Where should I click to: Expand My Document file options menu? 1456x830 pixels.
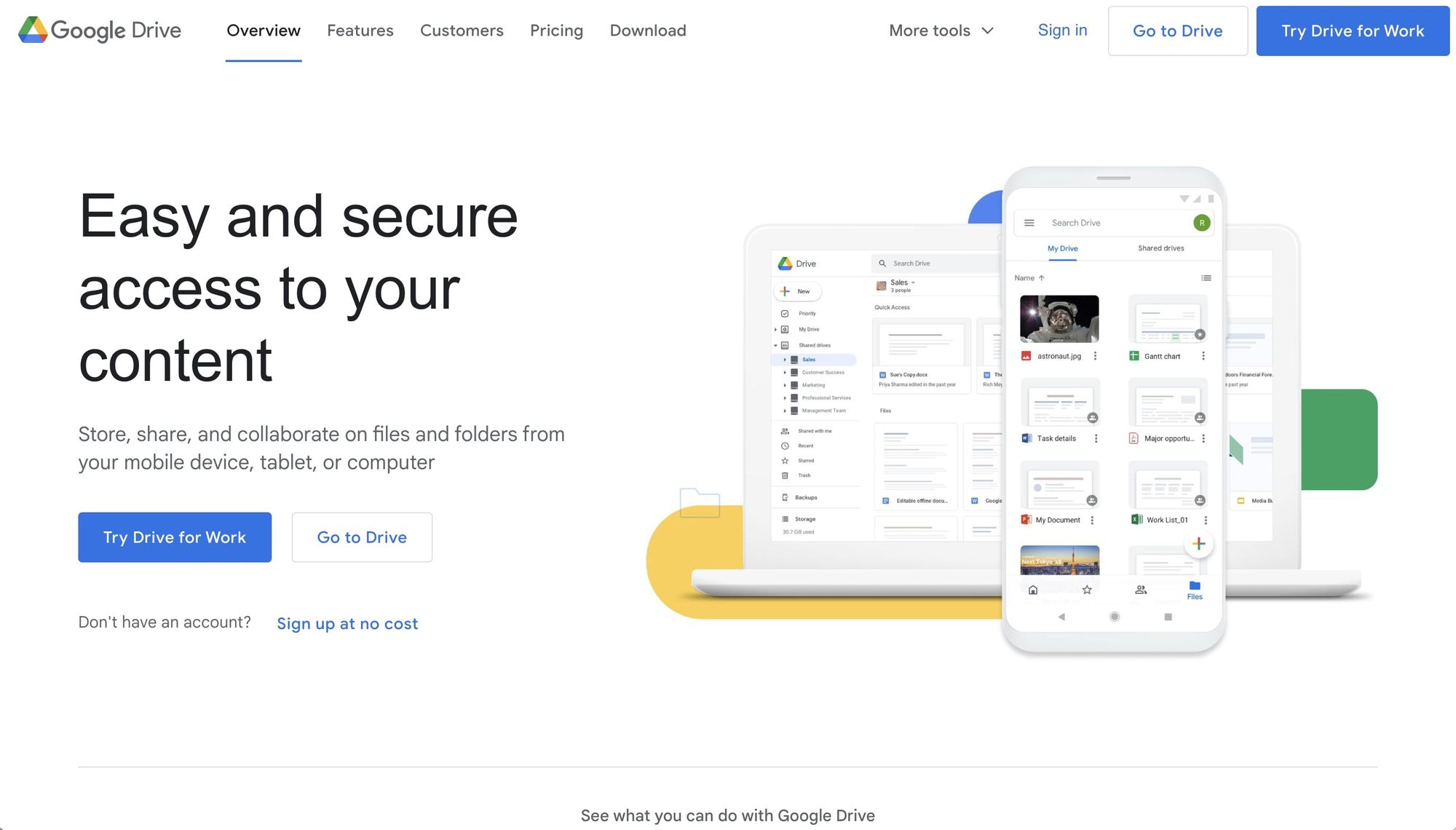click(1093, 519)
